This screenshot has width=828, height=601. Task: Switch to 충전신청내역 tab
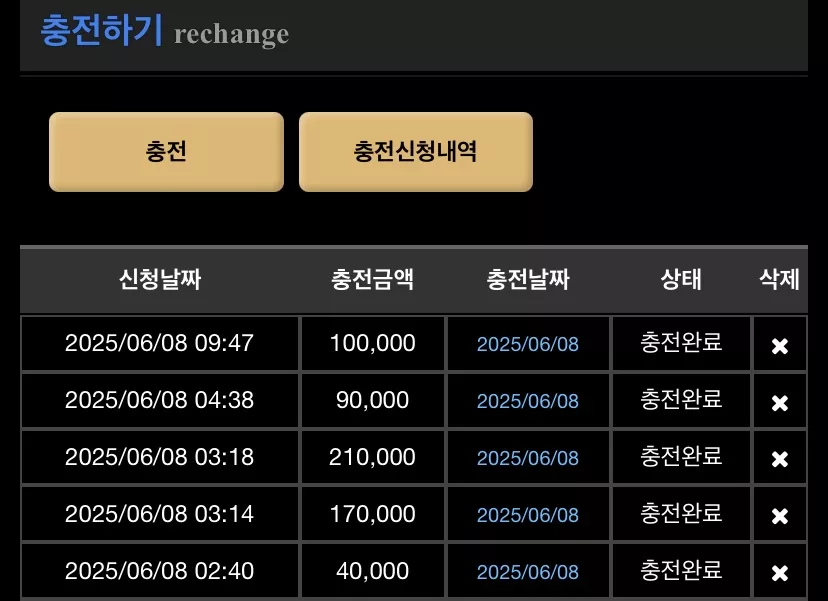click(416, 152)
